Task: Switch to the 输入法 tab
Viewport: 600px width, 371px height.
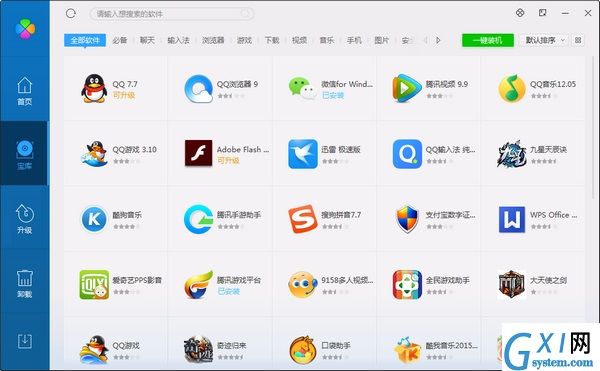Action: 179,40
